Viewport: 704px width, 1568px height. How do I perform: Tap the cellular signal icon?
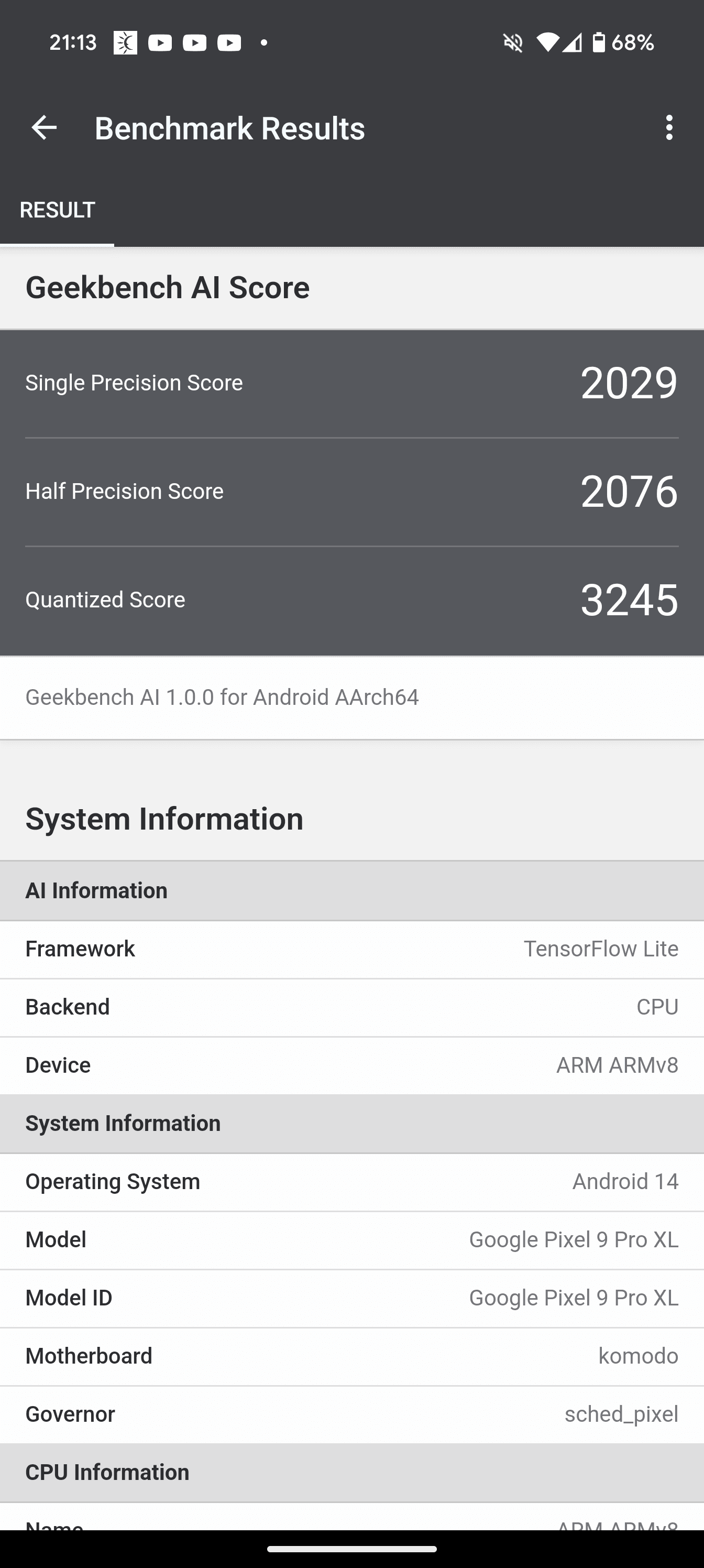tap(572, 42)
